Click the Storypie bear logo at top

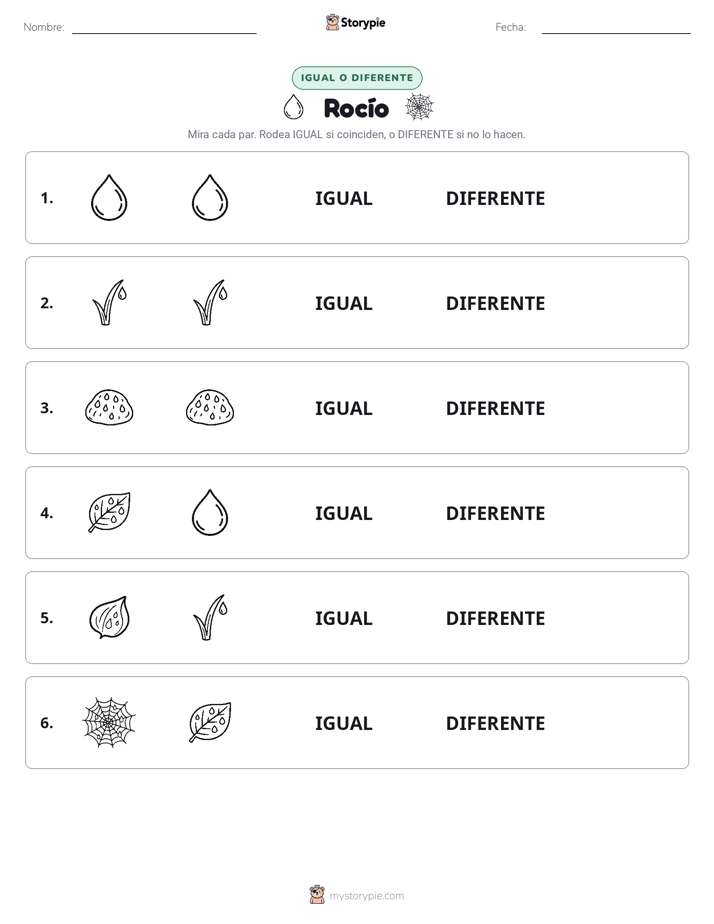(332, 22)
